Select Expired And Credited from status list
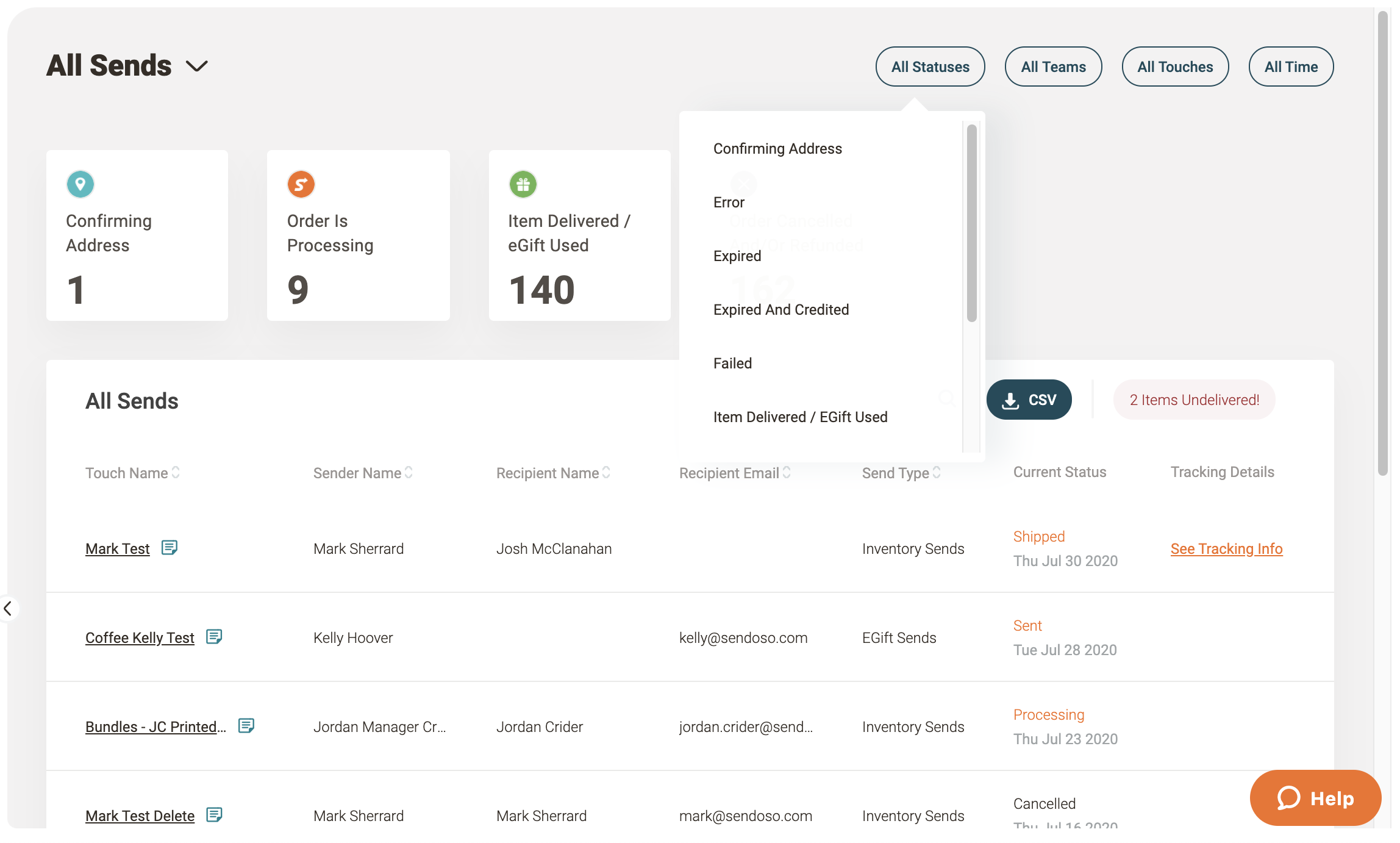 click(781, 310)
